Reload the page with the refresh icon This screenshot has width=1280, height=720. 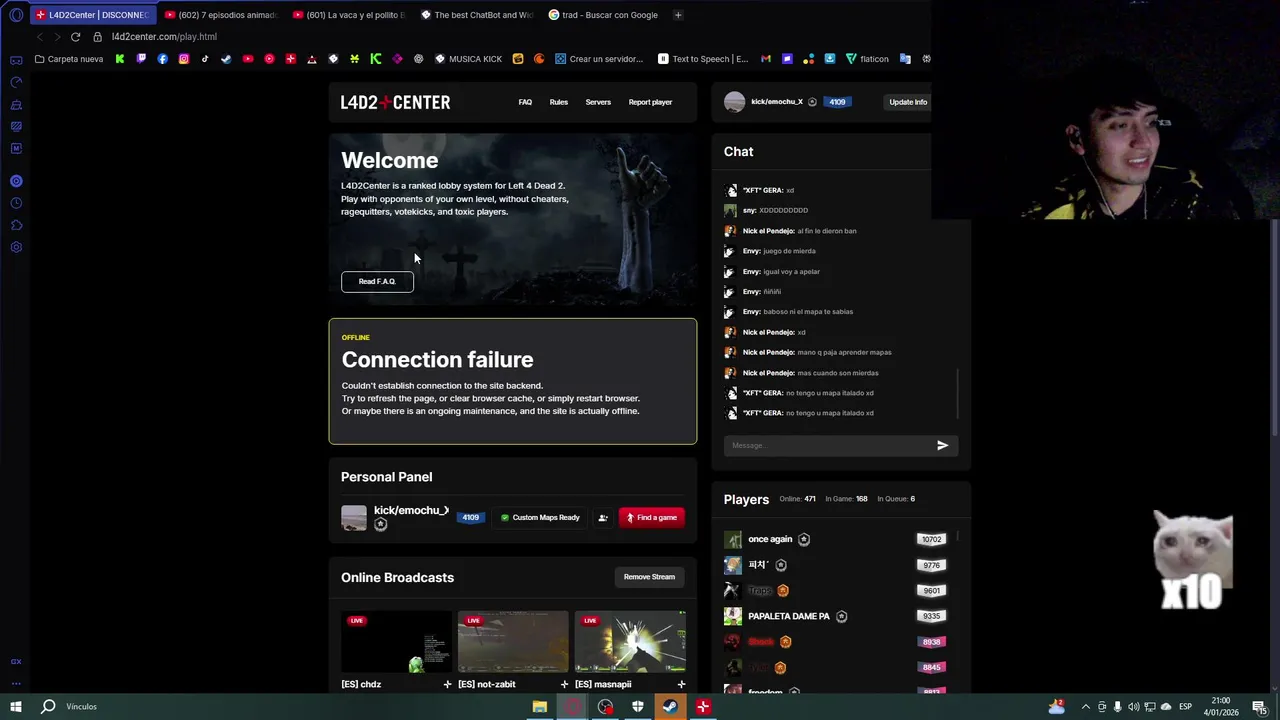point(75,37)
